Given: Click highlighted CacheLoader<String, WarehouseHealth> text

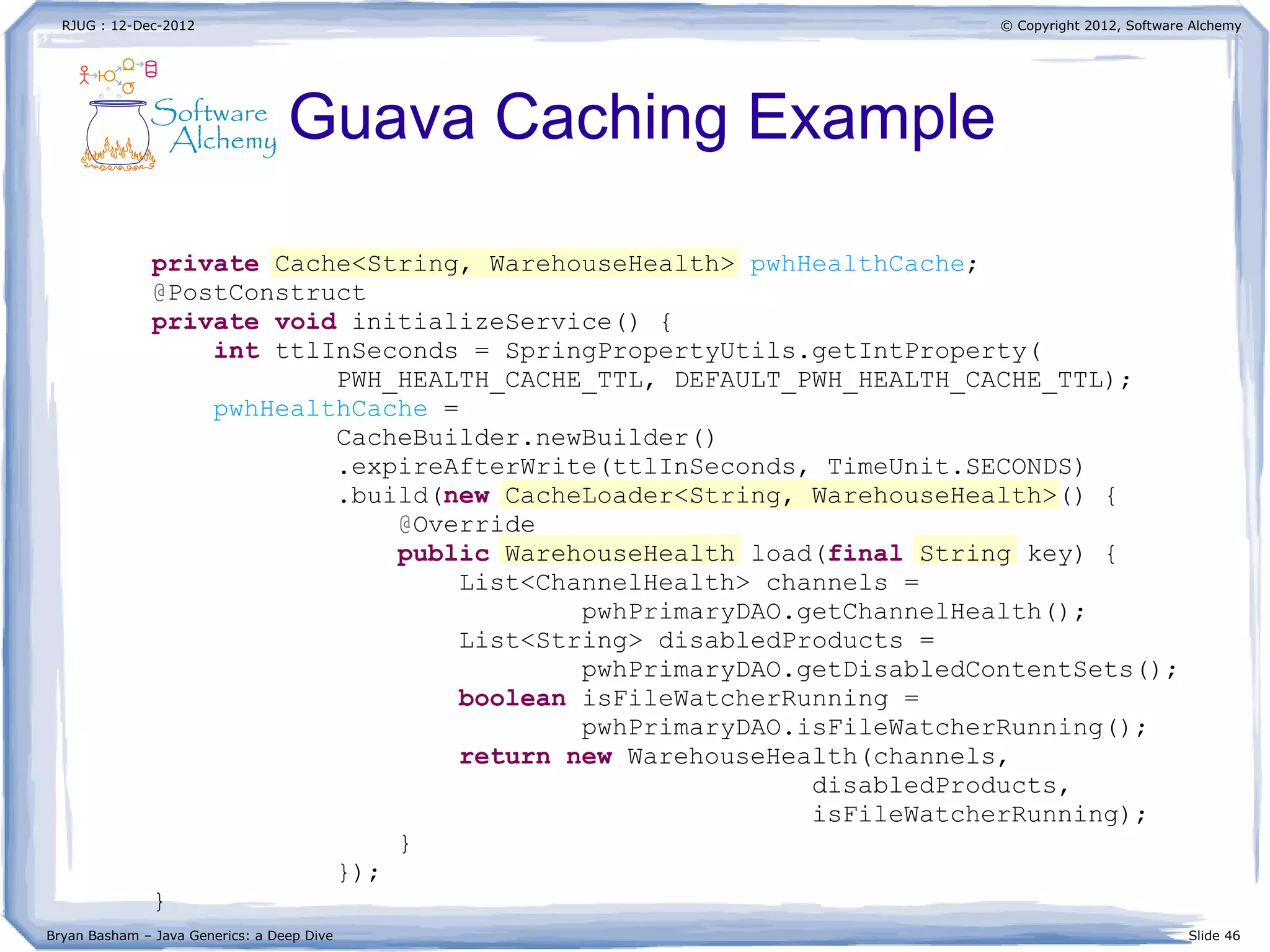Looking at the screenshot, I should coord(780,496).
